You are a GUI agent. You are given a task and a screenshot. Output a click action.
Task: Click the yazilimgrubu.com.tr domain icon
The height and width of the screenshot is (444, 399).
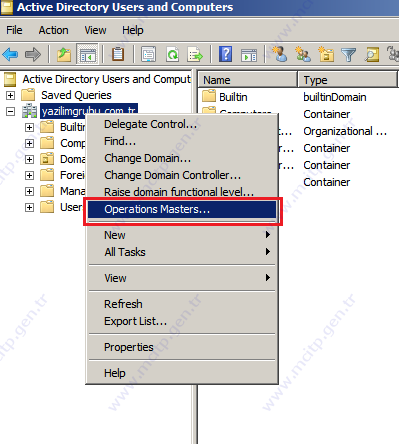point(29,111)
